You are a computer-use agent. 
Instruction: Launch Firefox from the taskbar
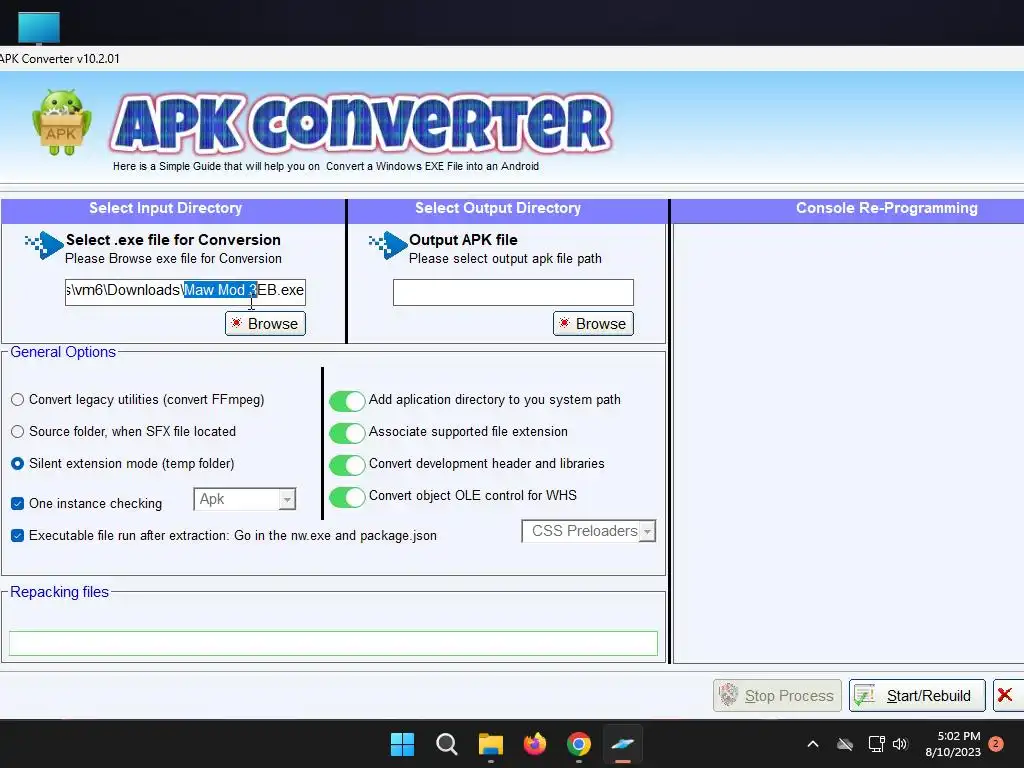tap(535, 744)
